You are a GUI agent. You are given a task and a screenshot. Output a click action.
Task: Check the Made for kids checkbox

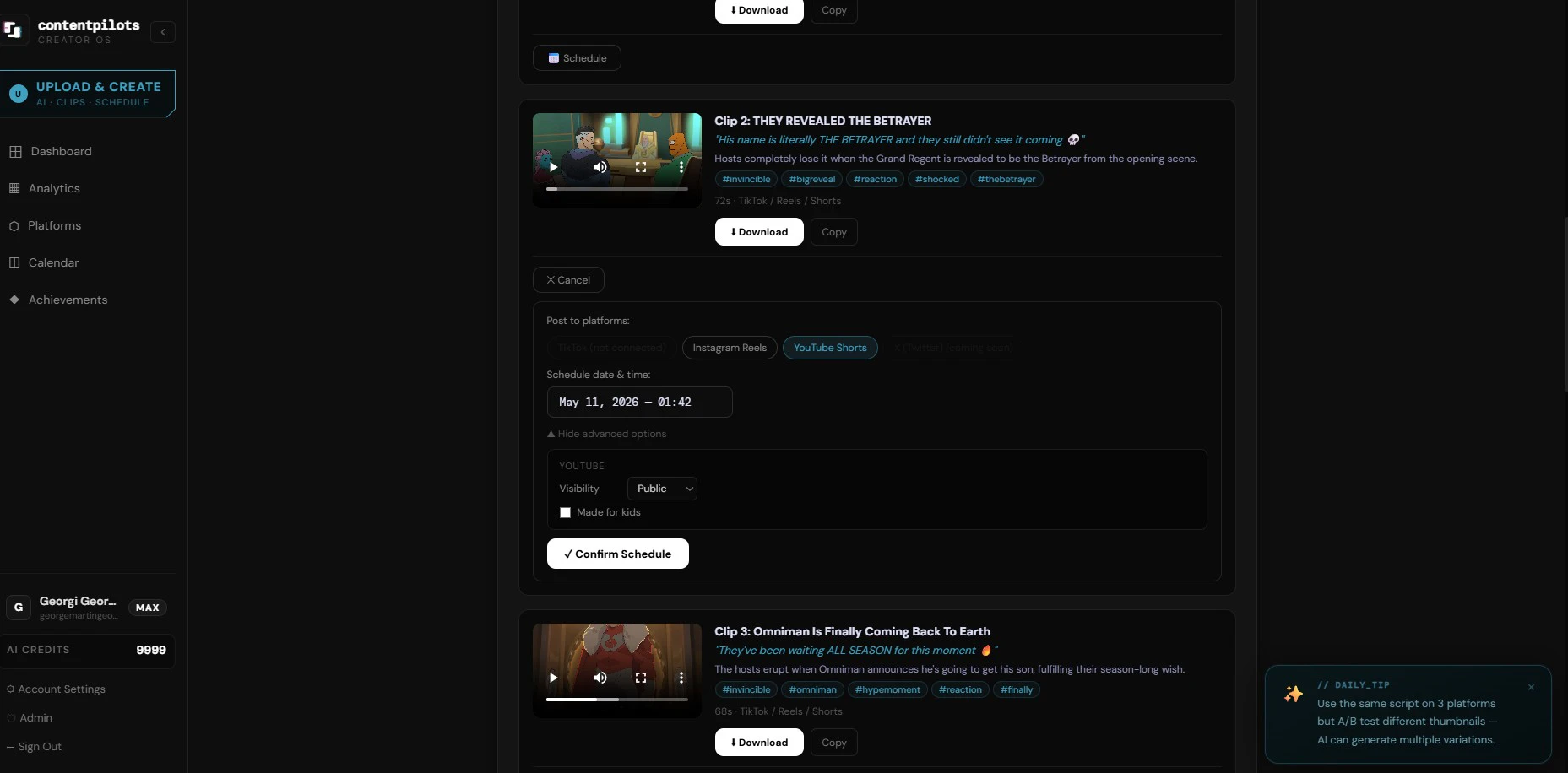point(565,513)
